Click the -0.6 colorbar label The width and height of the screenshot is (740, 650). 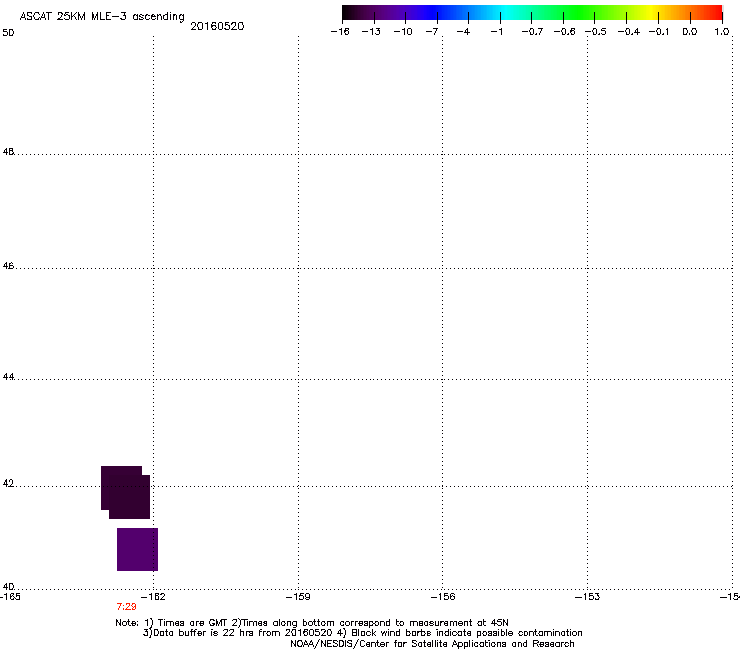[564, 32]
